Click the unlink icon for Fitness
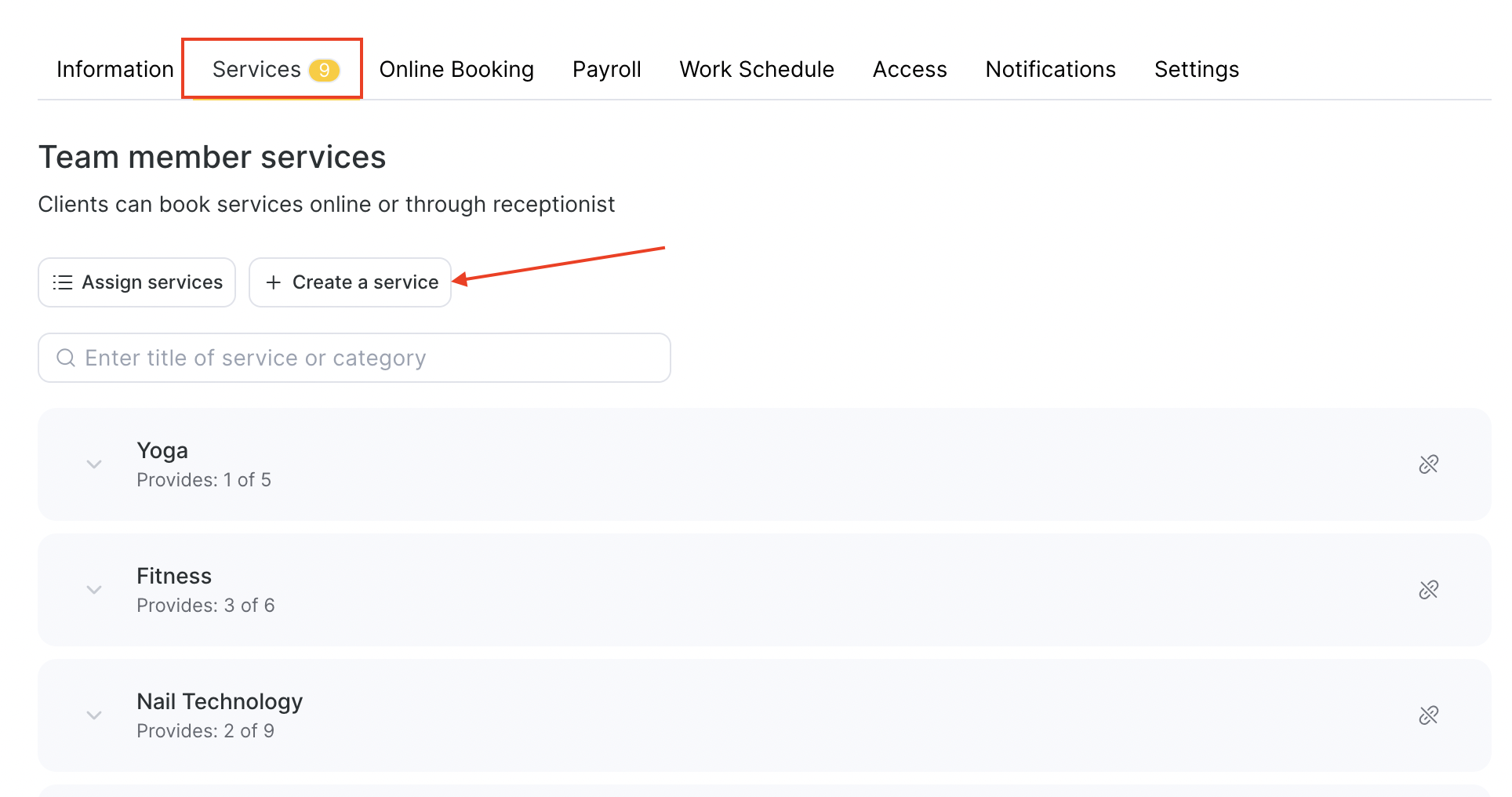 point(1428,590)
